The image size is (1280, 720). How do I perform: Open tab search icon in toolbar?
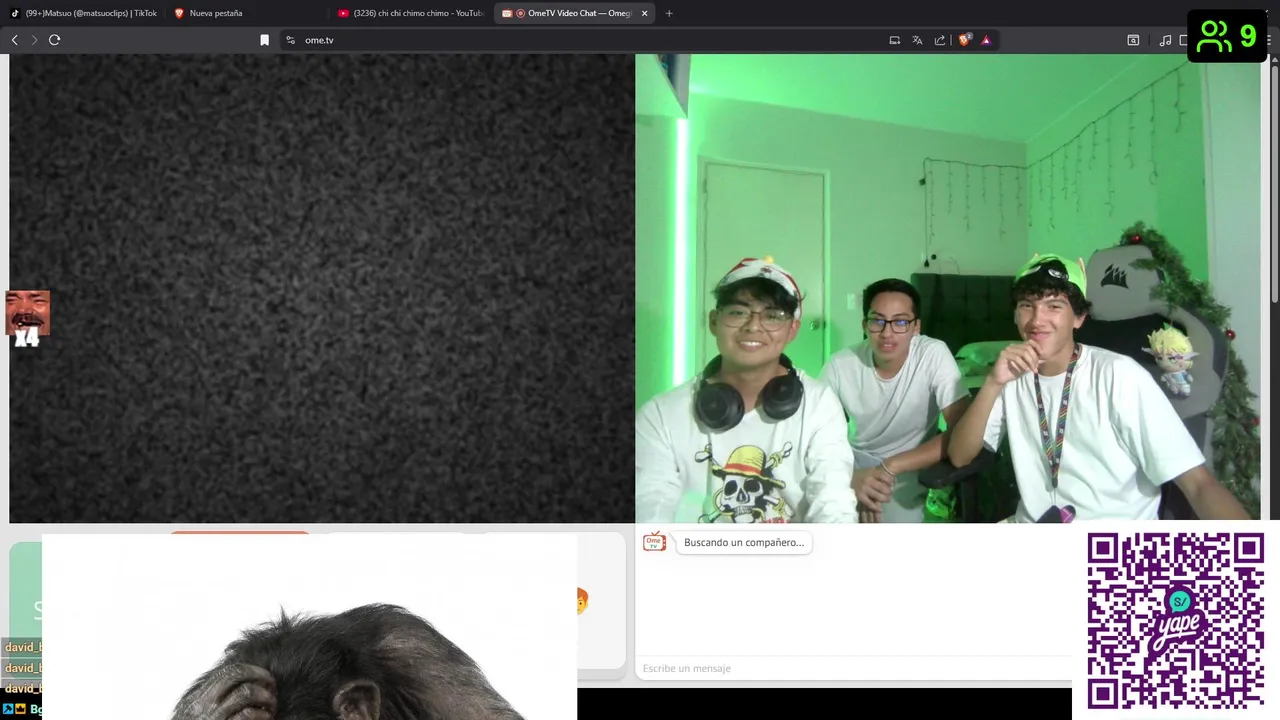coord(1133,40)
